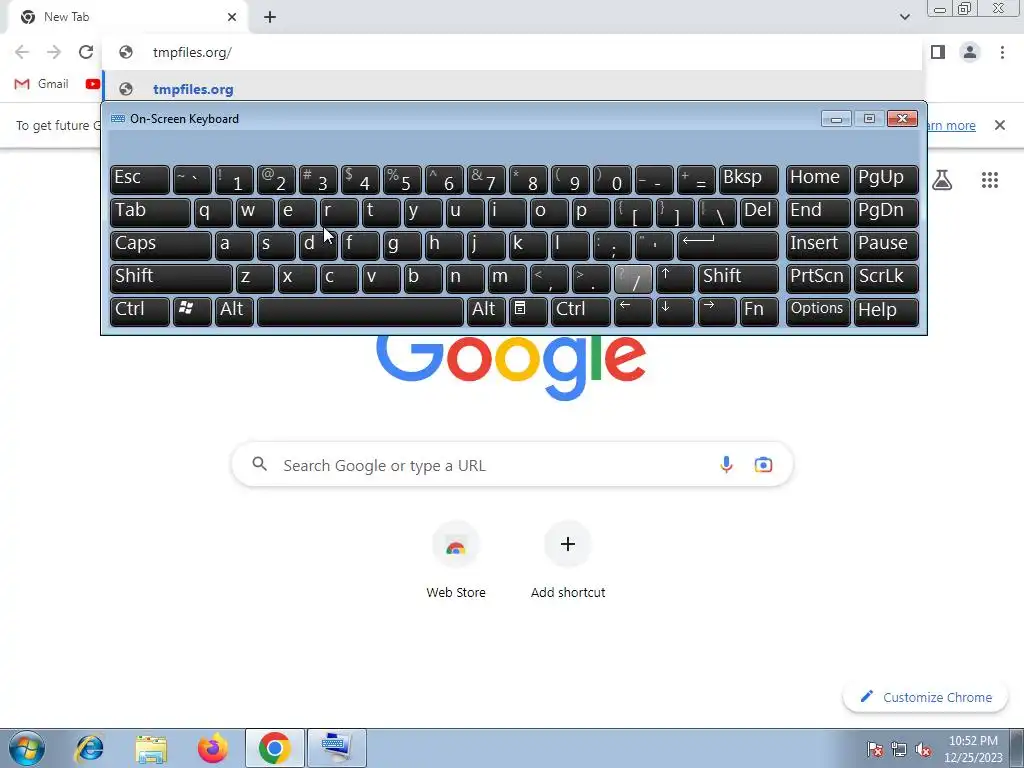Select the New Tab browser tab
Screen dimensions: 1024x768
pyautogui.click(x=127, y=17)
